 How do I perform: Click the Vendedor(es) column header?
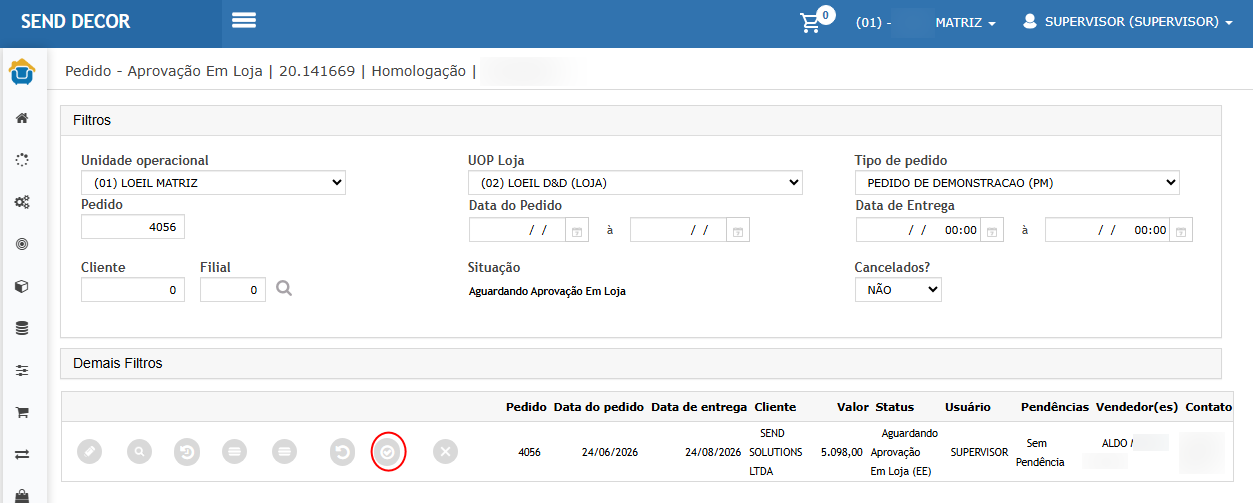pos(1137,407)
